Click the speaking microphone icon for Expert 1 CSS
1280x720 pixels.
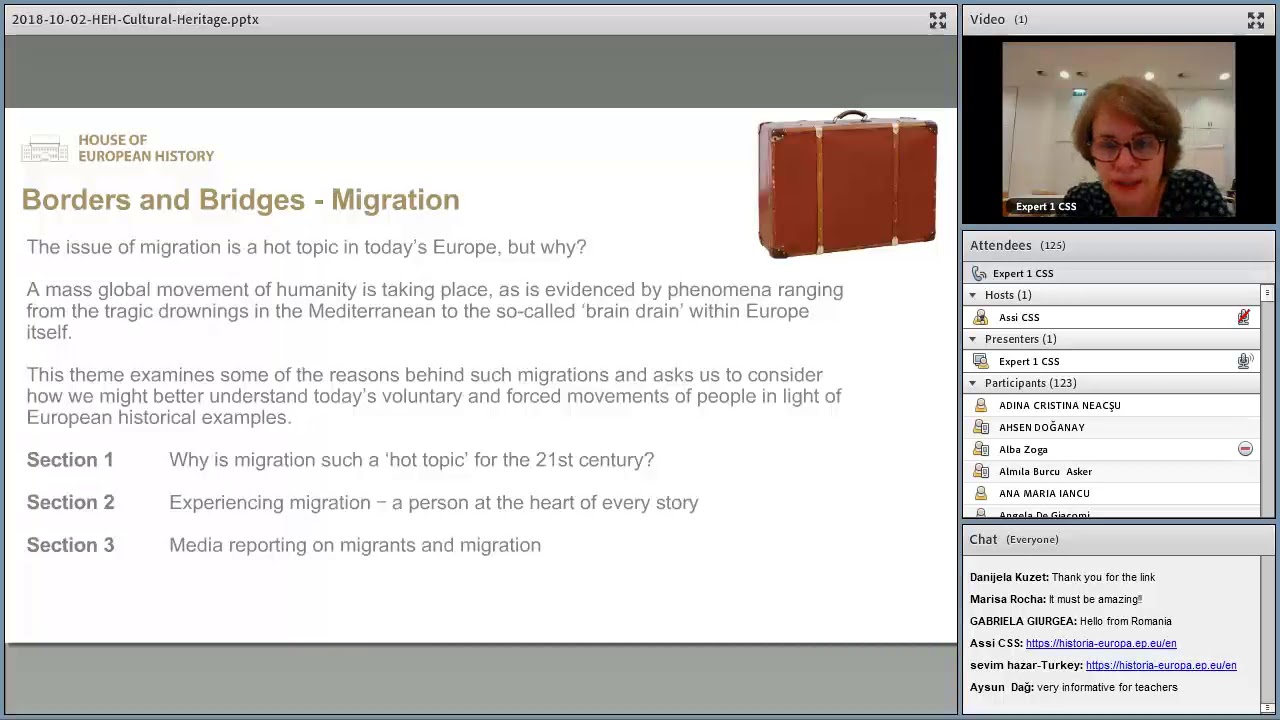1244,361
